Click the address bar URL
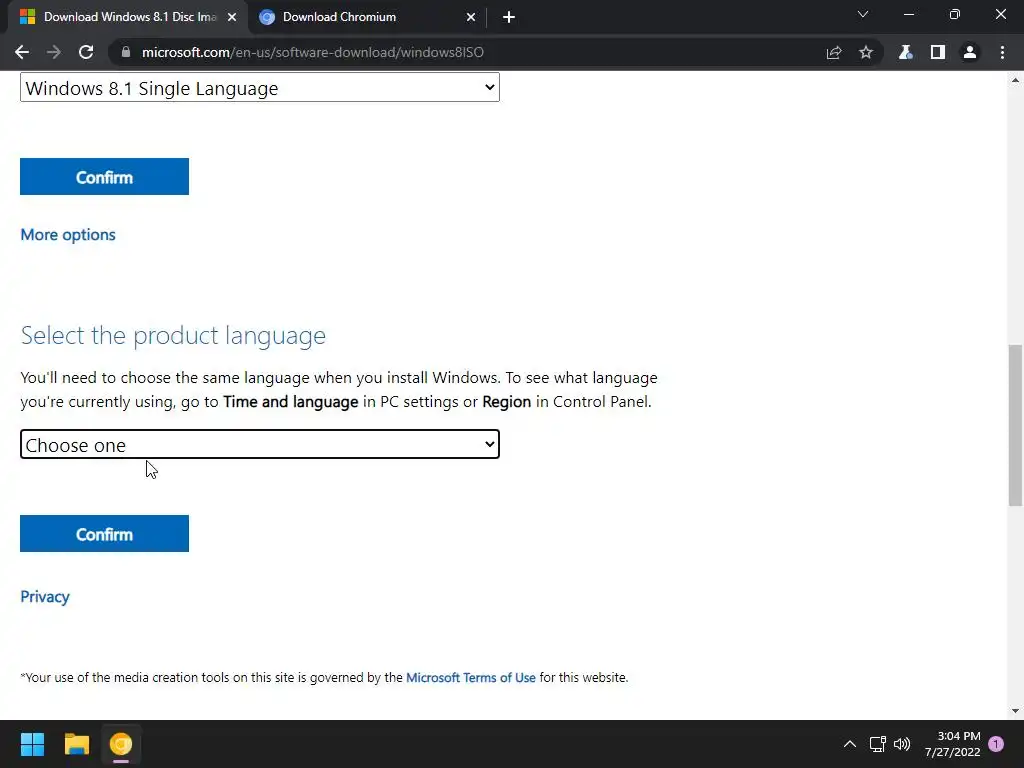The image size is (1024, 768). click(312, 52)
